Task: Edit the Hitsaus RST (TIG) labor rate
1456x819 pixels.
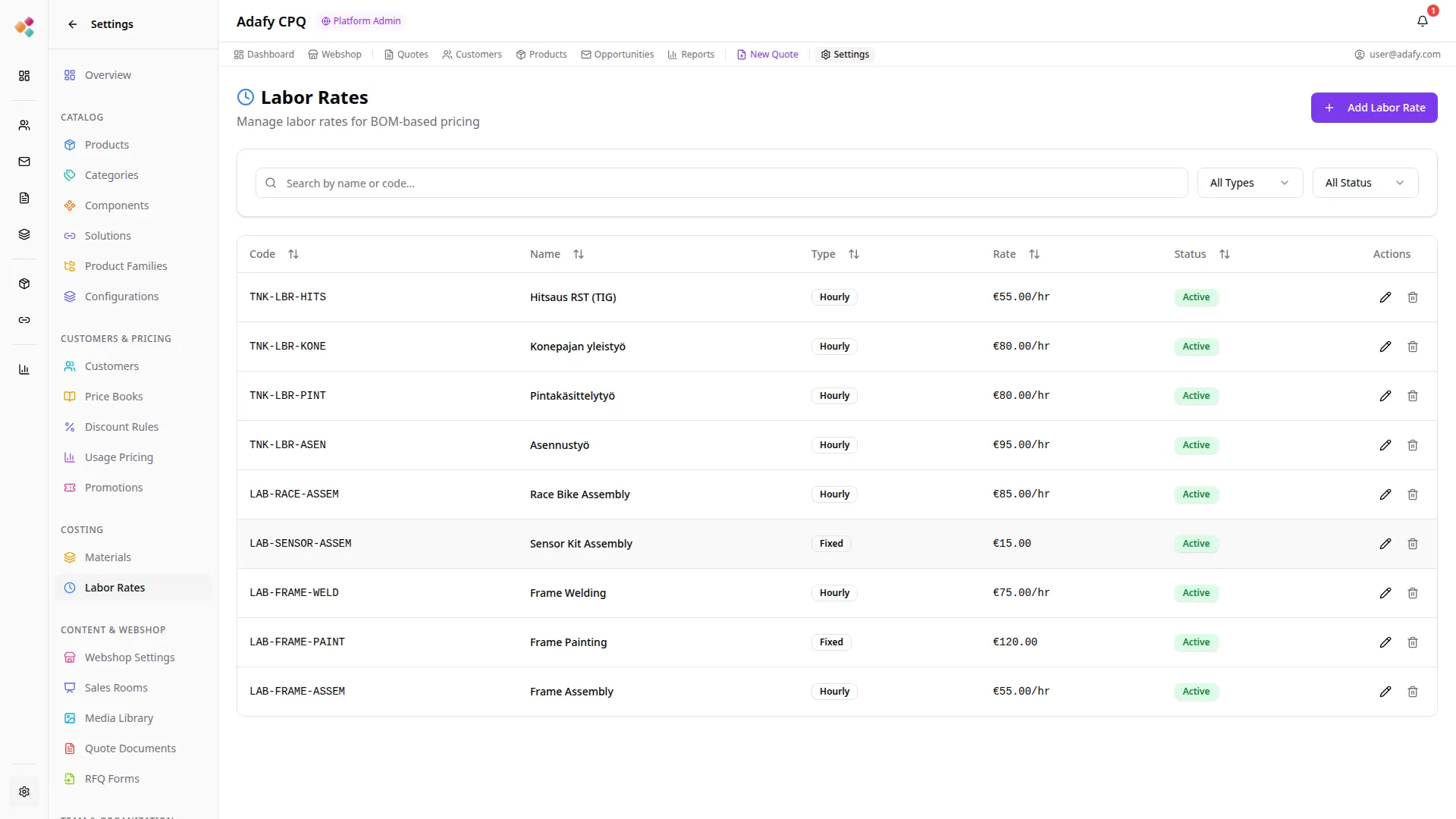Action: 1385,297
